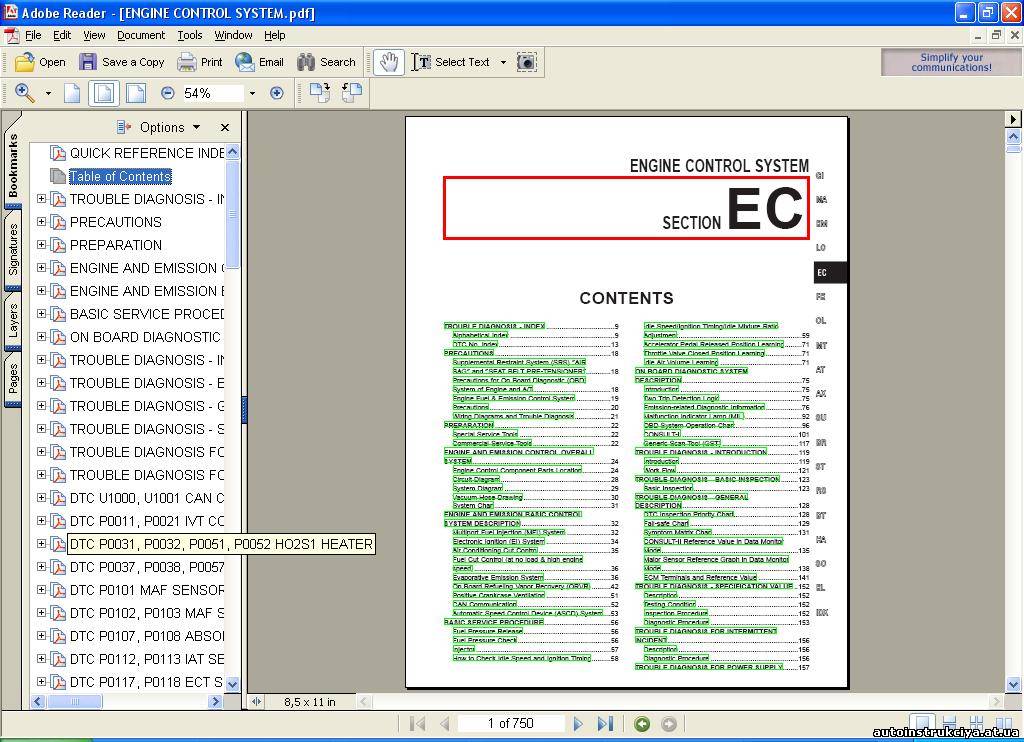1024x742 pixels.
Task: Open the Edit menu
Action: [62, 35]
